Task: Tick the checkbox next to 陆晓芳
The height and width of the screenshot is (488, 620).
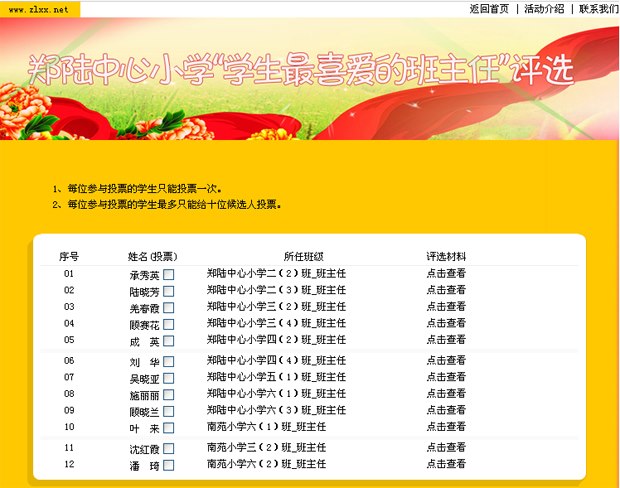Action: [x=169, y=291]
